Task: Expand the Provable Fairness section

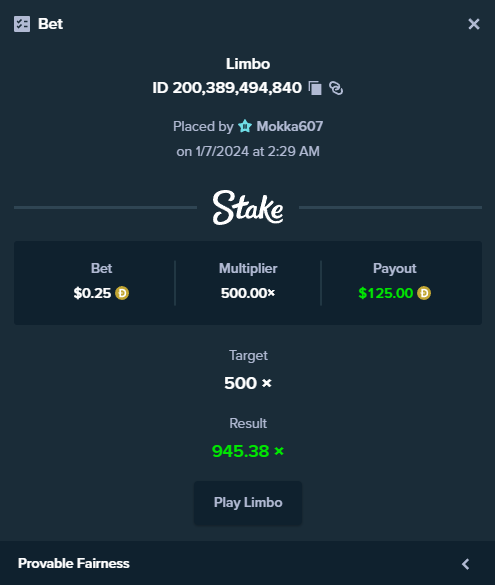Action: [x=247, y=563]
